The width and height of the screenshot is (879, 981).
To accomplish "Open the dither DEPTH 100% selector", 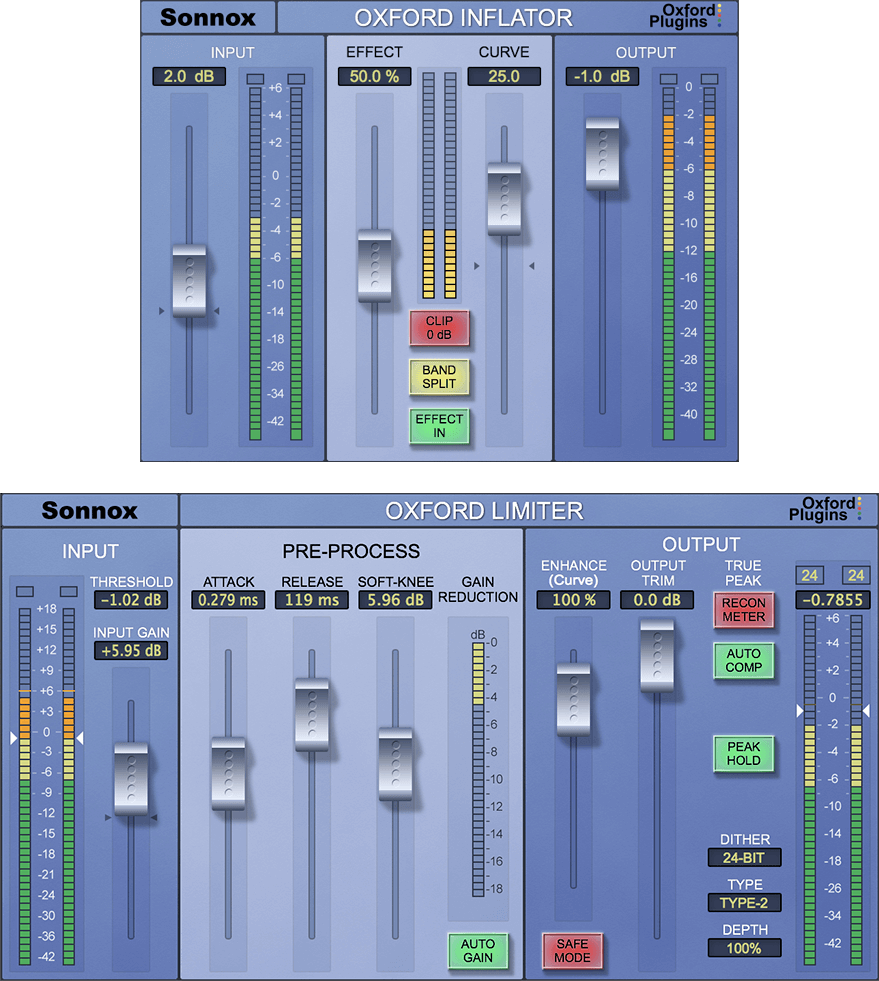I will pos(744,948).
